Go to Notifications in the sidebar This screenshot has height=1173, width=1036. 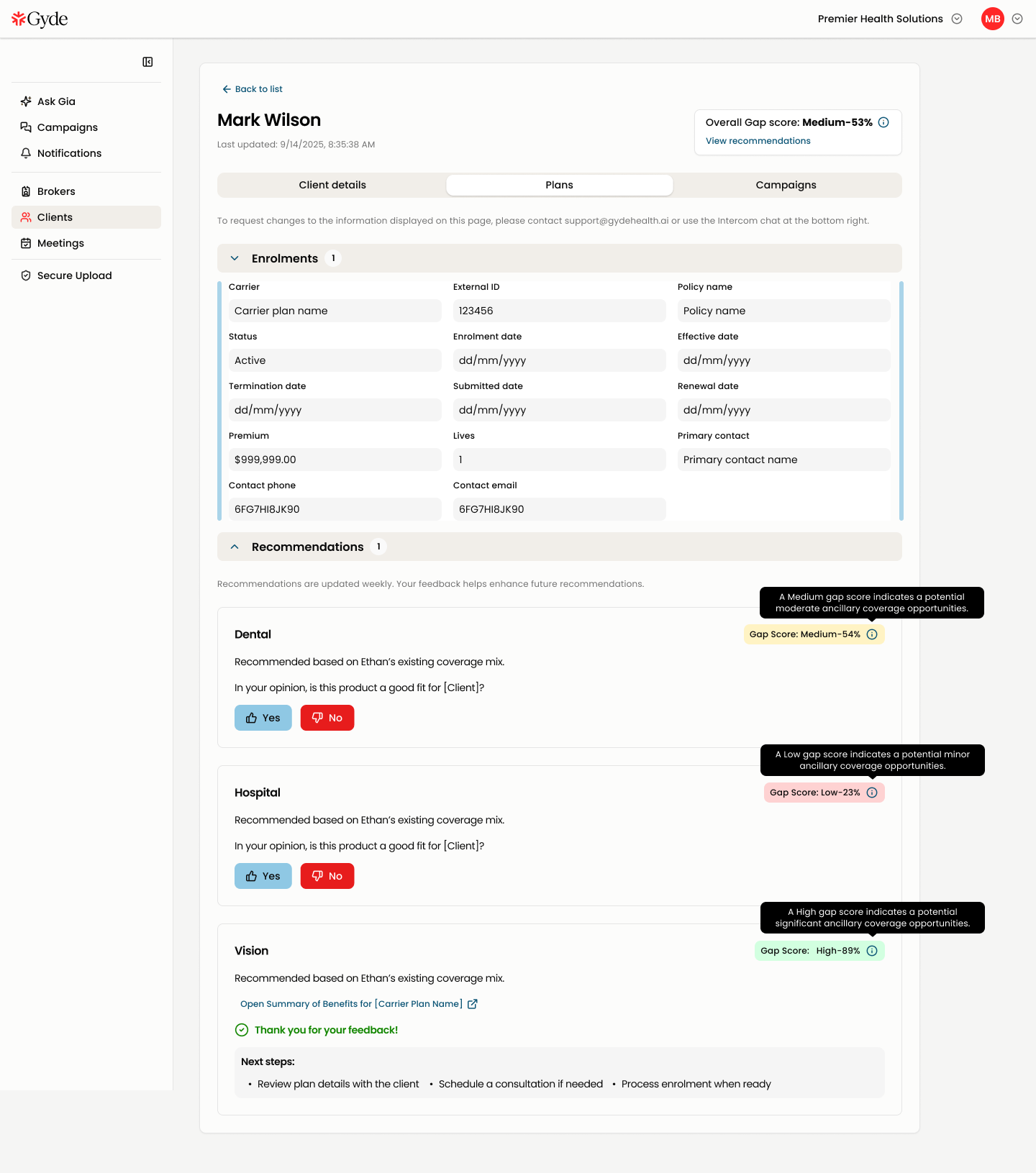[x=86, y=153]
